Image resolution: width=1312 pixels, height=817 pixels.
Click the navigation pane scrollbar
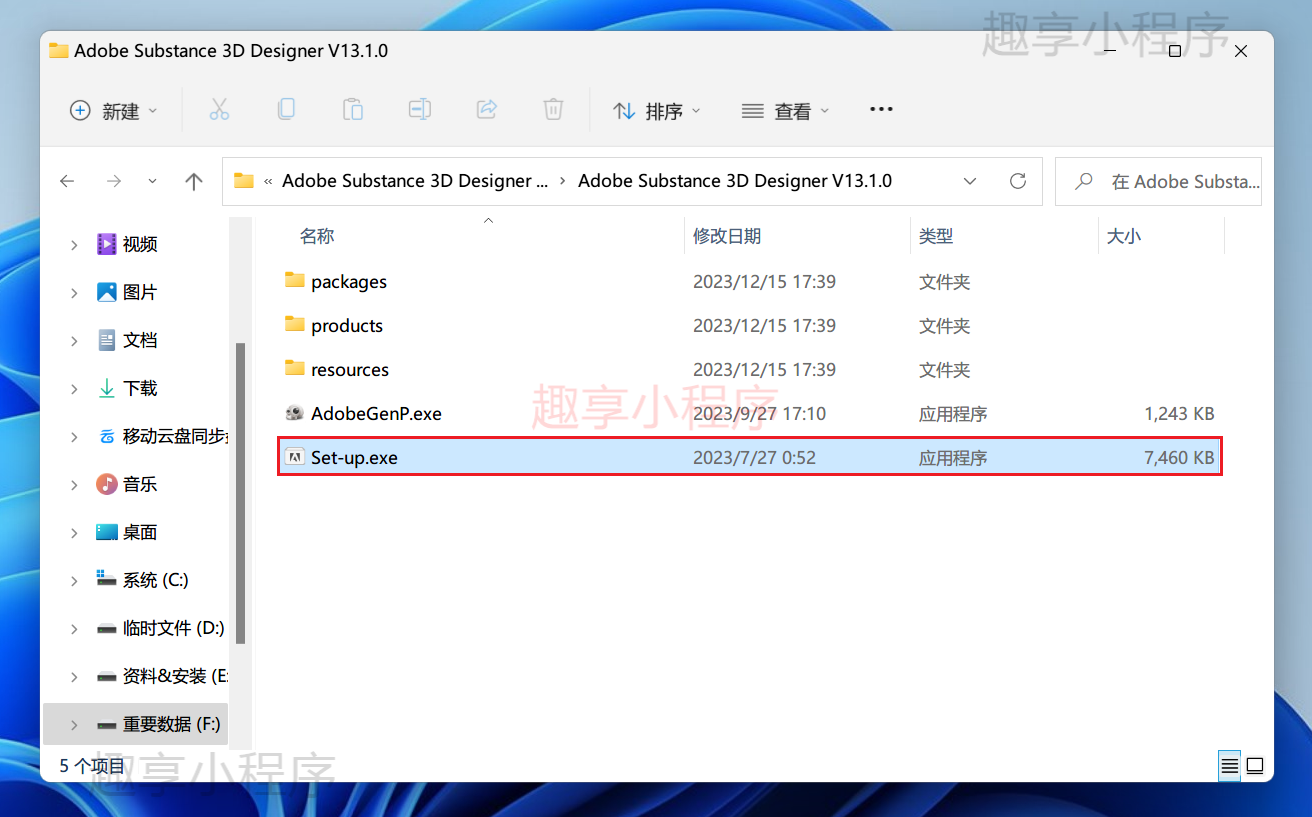[240, 493]
